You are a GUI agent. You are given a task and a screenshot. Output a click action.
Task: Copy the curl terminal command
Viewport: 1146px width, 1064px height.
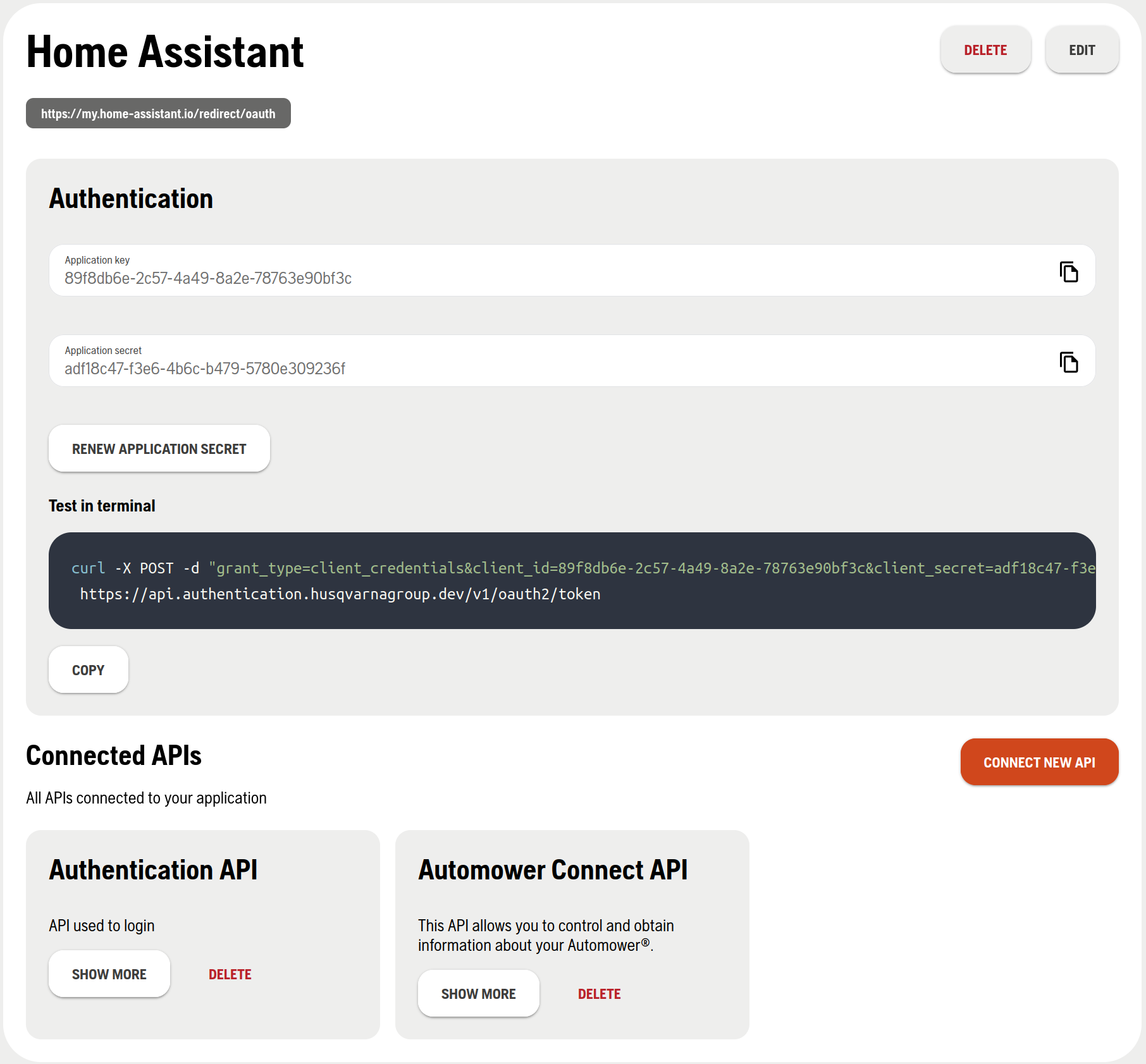(88, 670)
